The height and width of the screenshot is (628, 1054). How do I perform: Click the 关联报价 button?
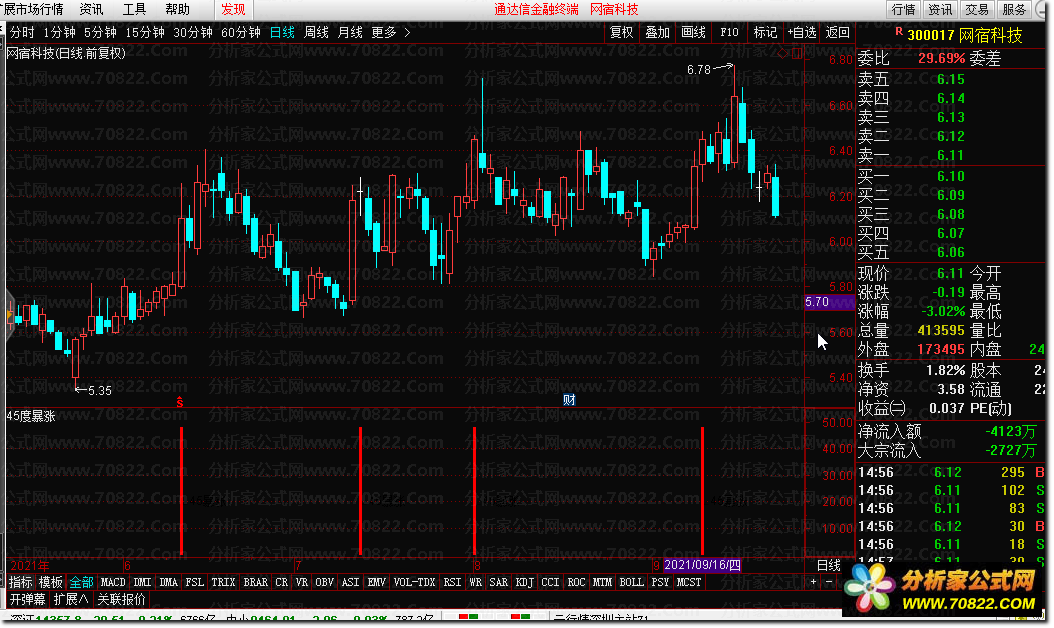[122, 599]
